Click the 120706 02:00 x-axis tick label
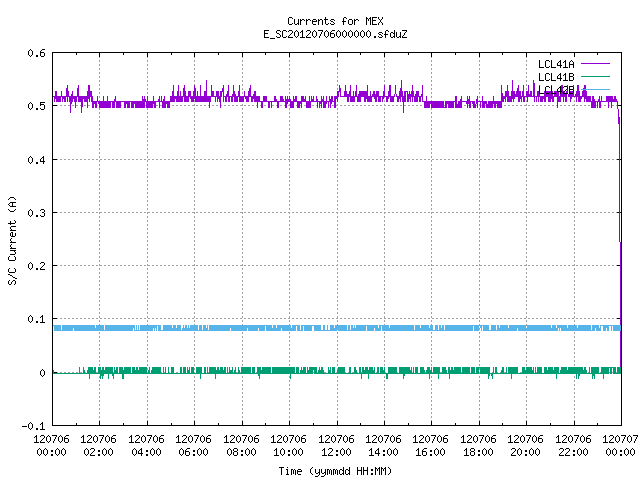640x480 pixels. click(x=98, y=445)
